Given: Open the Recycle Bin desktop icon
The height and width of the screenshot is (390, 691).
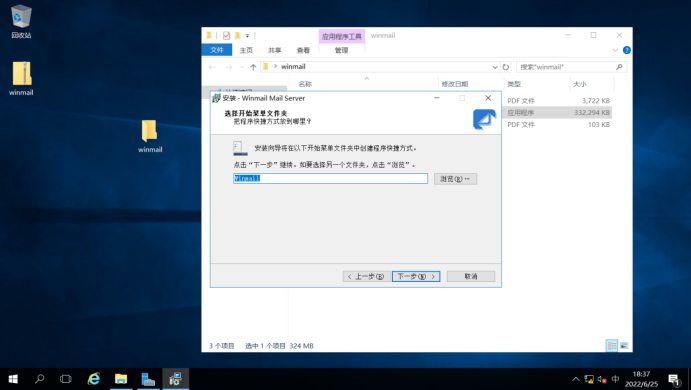Looking at the screenshot, I should point(21,21).
